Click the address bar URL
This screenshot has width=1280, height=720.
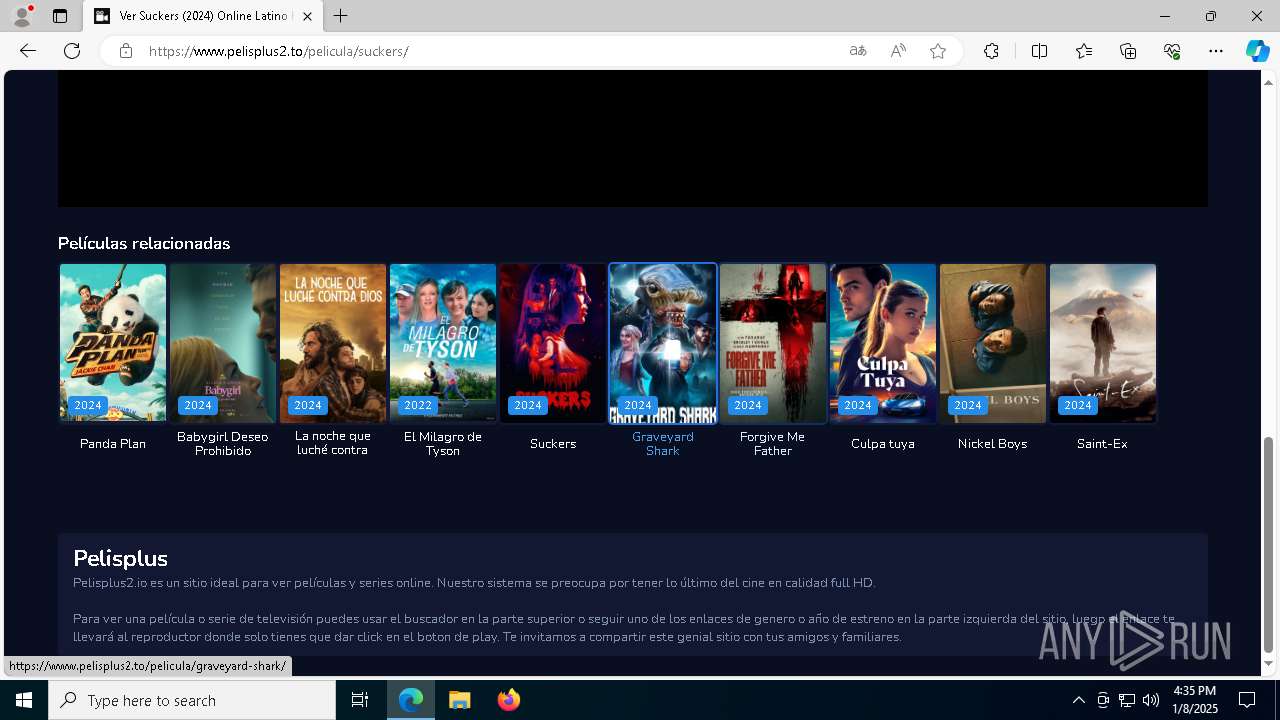[279, 51]
